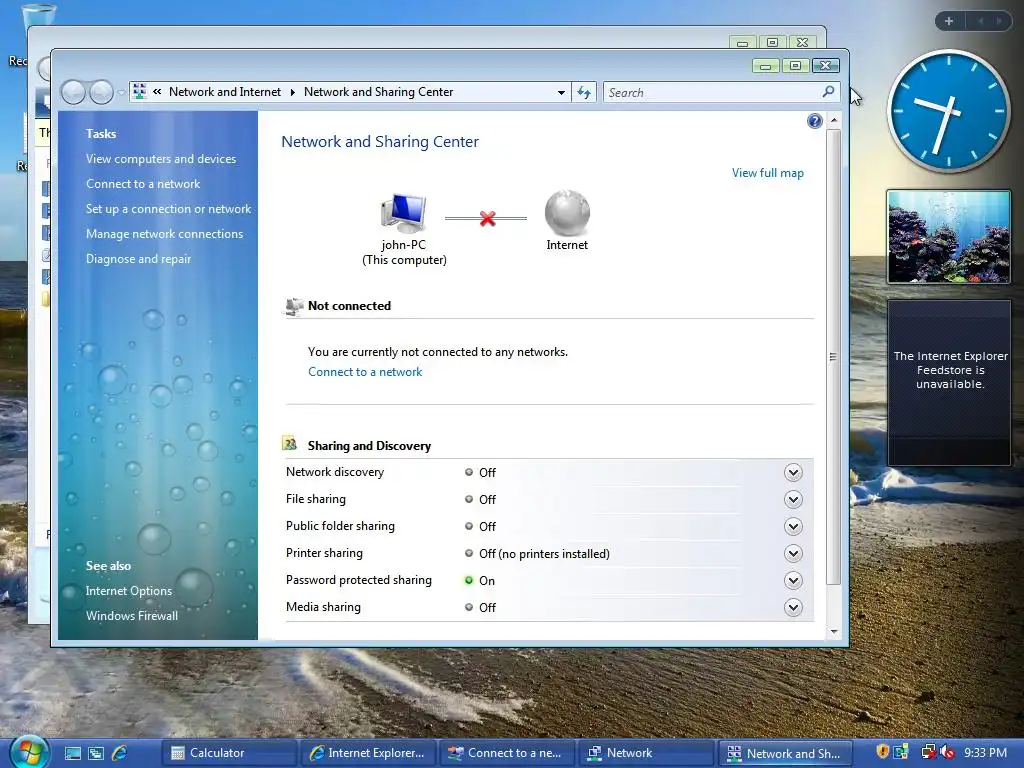Open Set up a connection or network

click(x=168, y=209)
